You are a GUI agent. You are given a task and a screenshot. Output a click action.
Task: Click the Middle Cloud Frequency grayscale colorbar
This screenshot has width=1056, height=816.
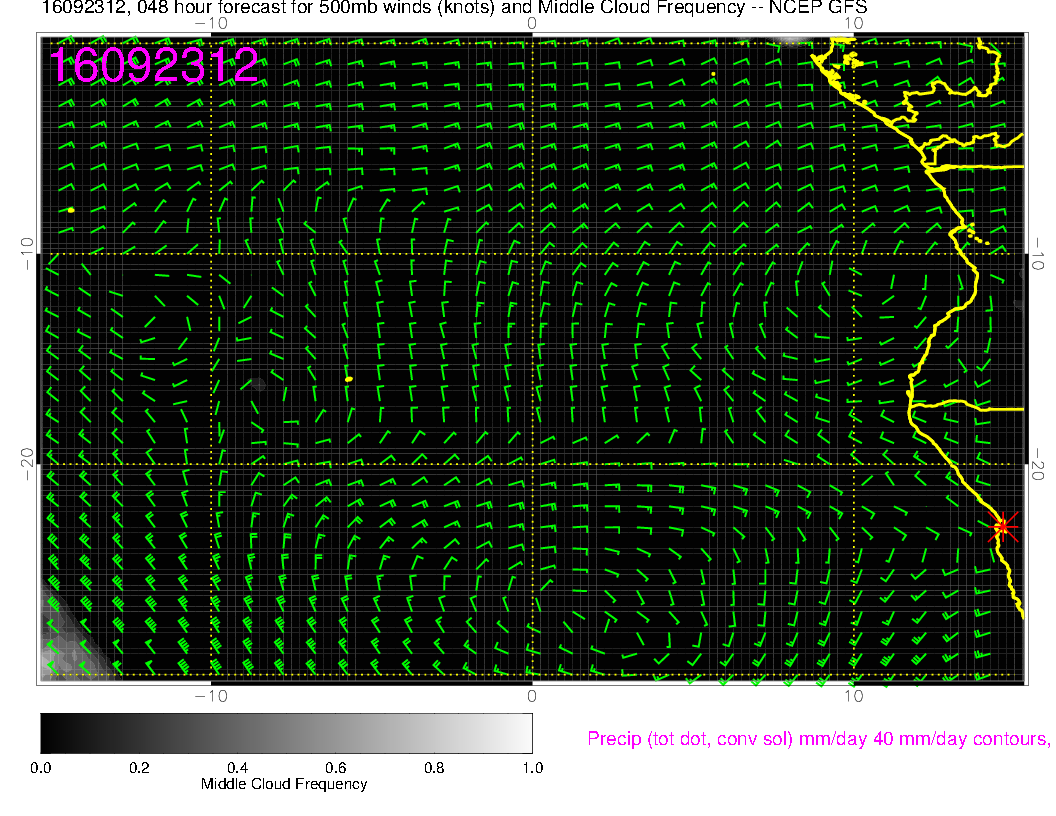[286, 733]
